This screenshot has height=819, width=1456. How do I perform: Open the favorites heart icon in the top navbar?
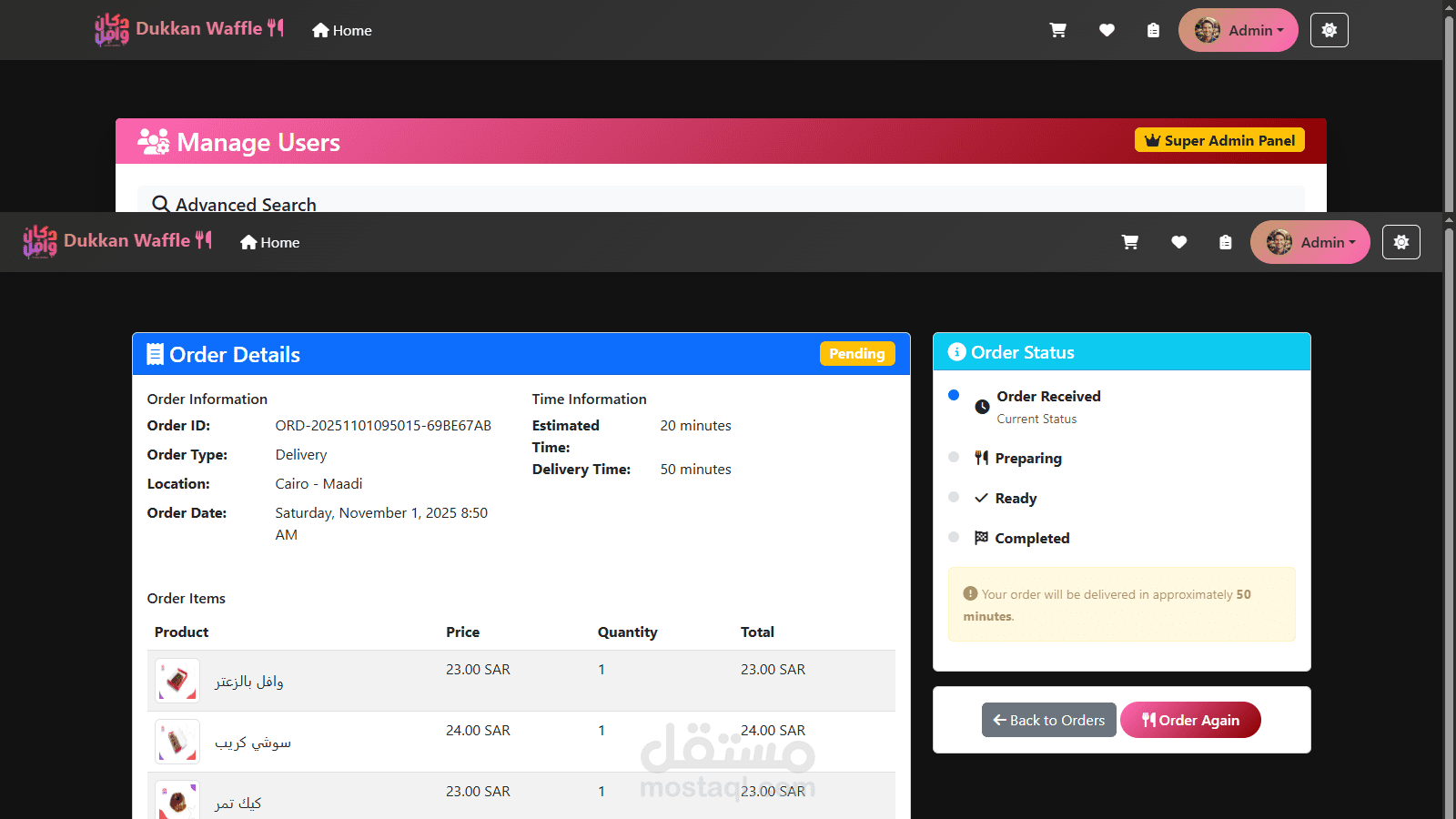point(1107,30)
